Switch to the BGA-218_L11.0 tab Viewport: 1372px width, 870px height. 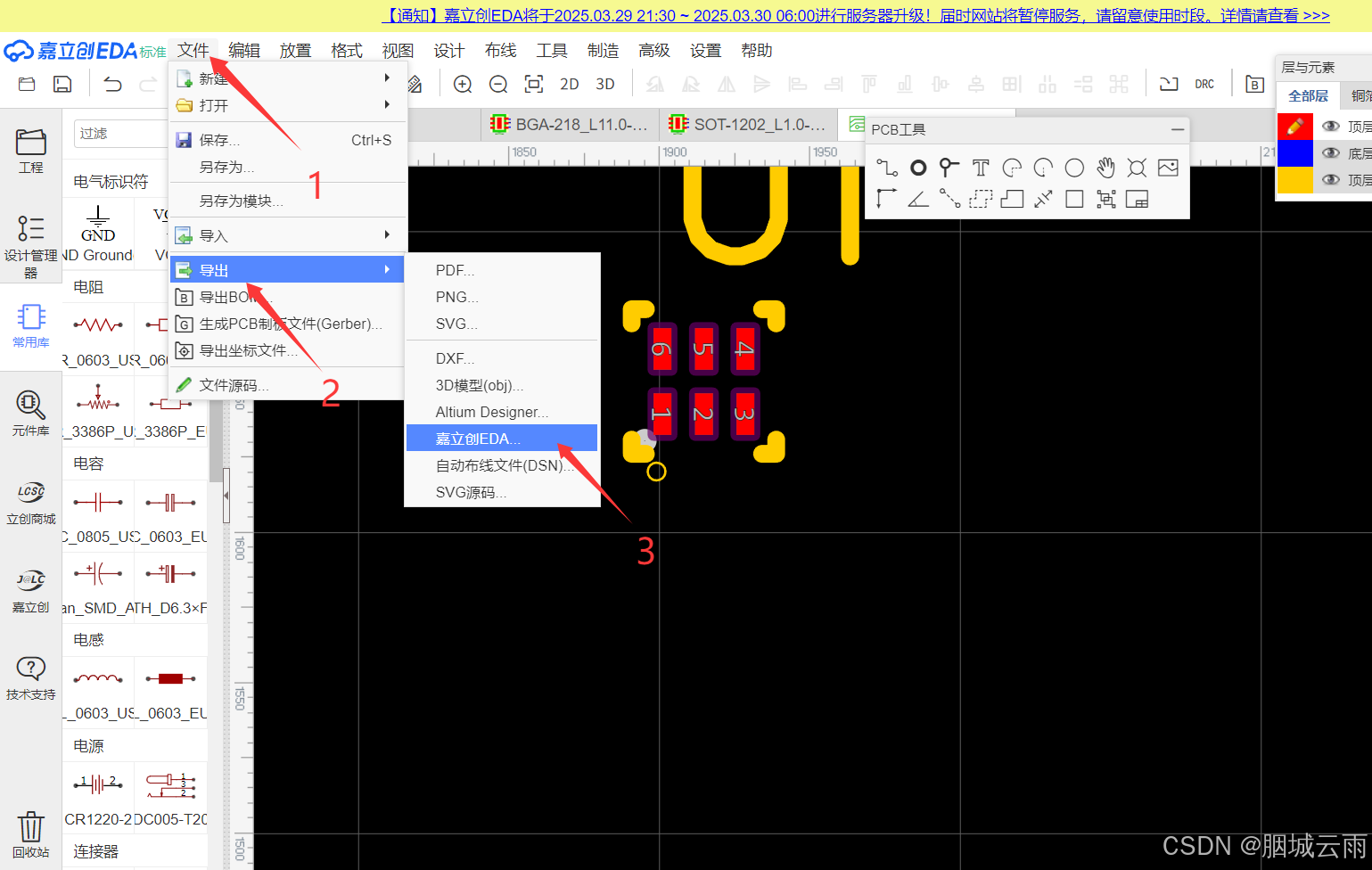click(x=571, y=125)
